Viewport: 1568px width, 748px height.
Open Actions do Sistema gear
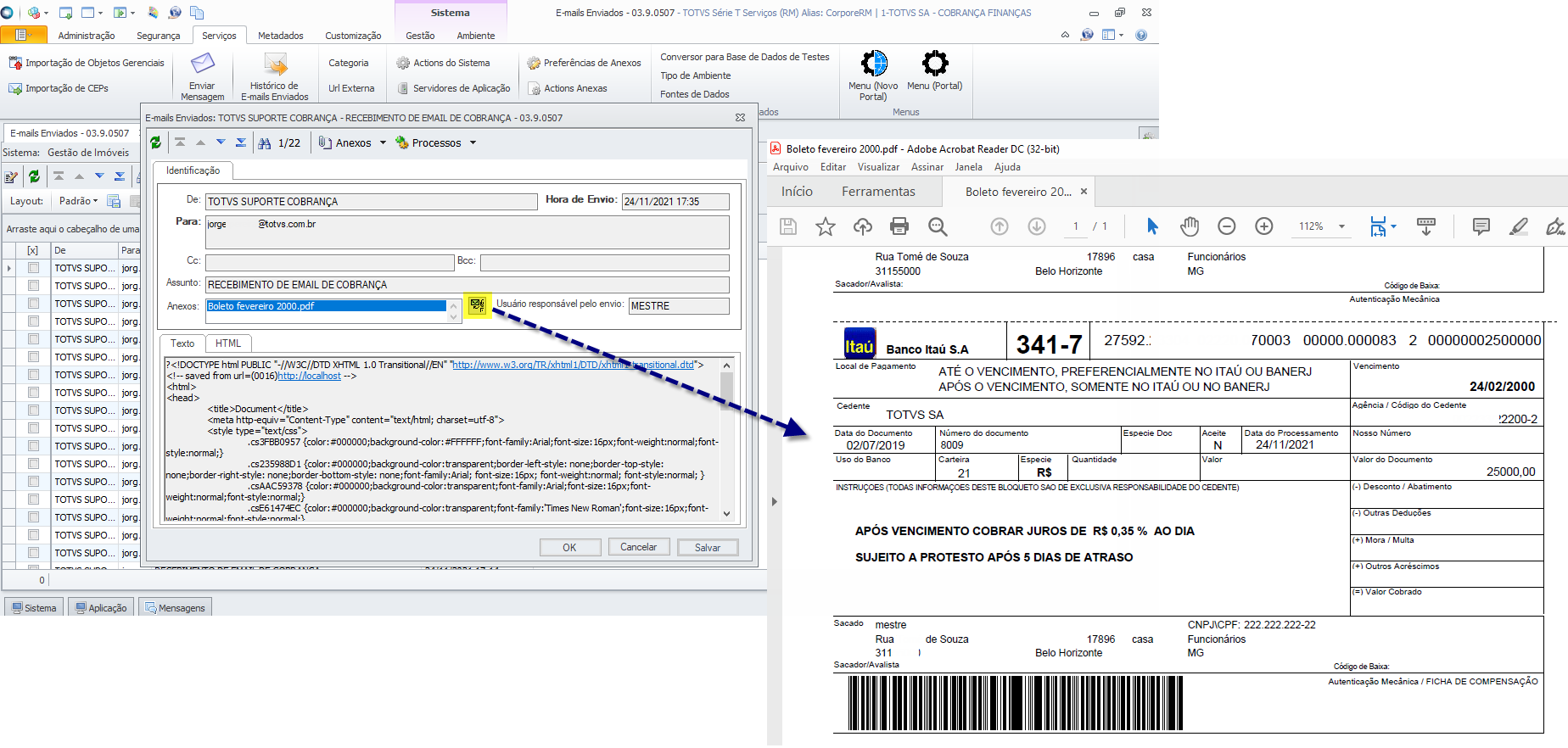tap(403, 63)
